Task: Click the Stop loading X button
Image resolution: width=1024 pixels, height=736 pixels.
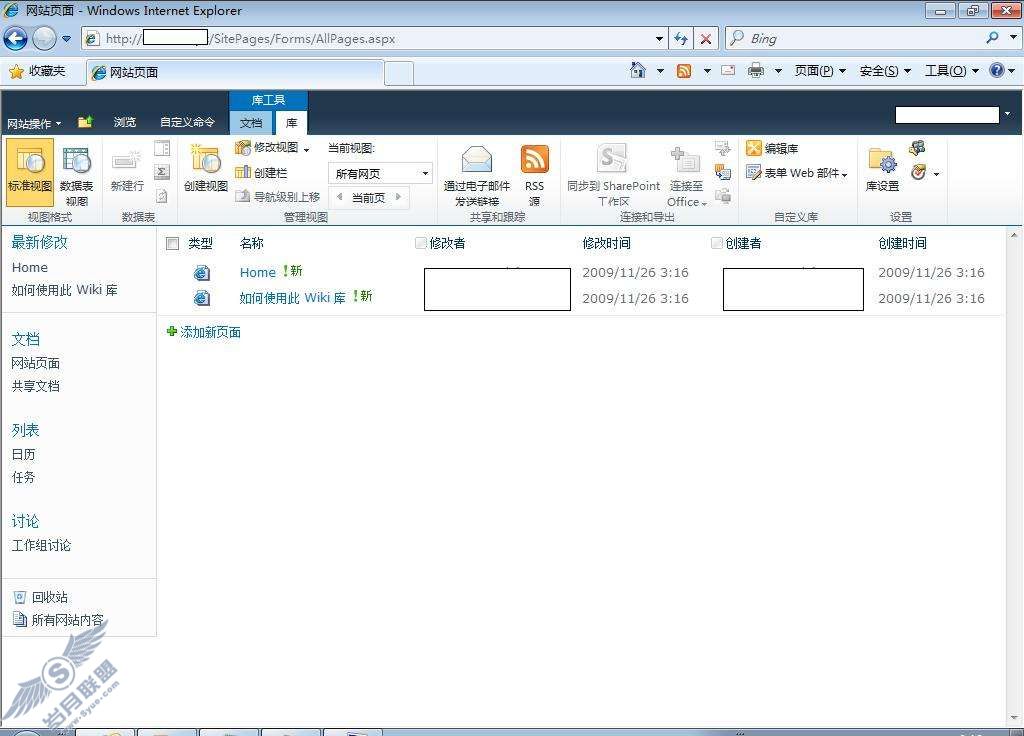Action: coord(706,39)
